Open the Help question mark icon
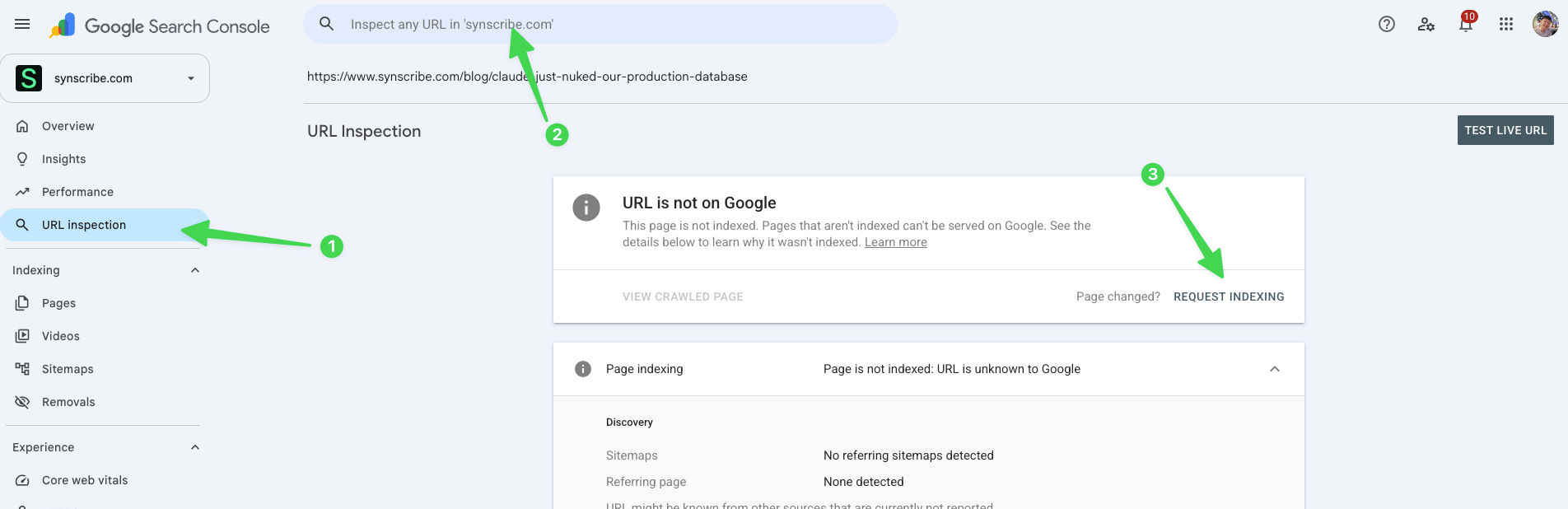The image size is (1568, 509). [1387, 24]
